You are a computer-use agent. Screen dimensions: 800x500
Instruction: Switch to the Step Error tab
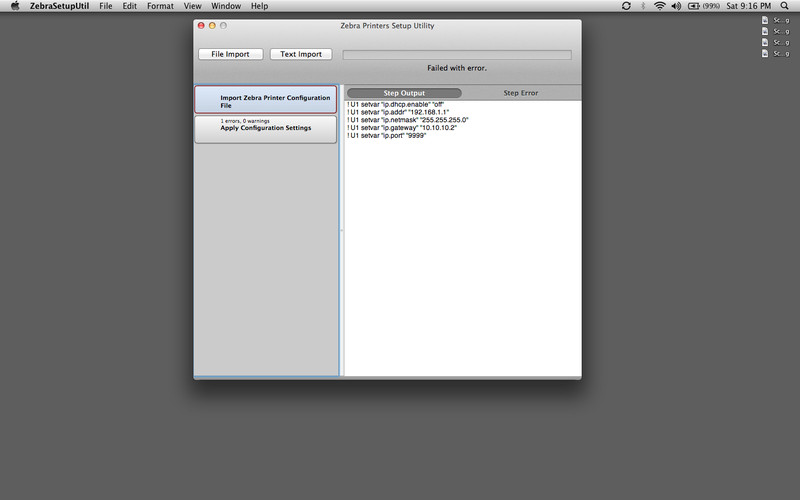[x=520, y=93]
